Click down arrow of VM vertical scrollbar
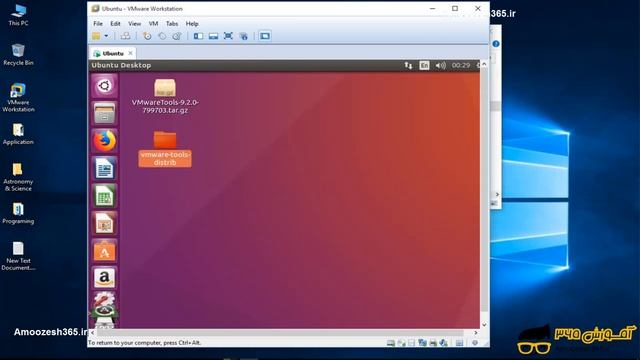The image size is (640, 360). 484,325
